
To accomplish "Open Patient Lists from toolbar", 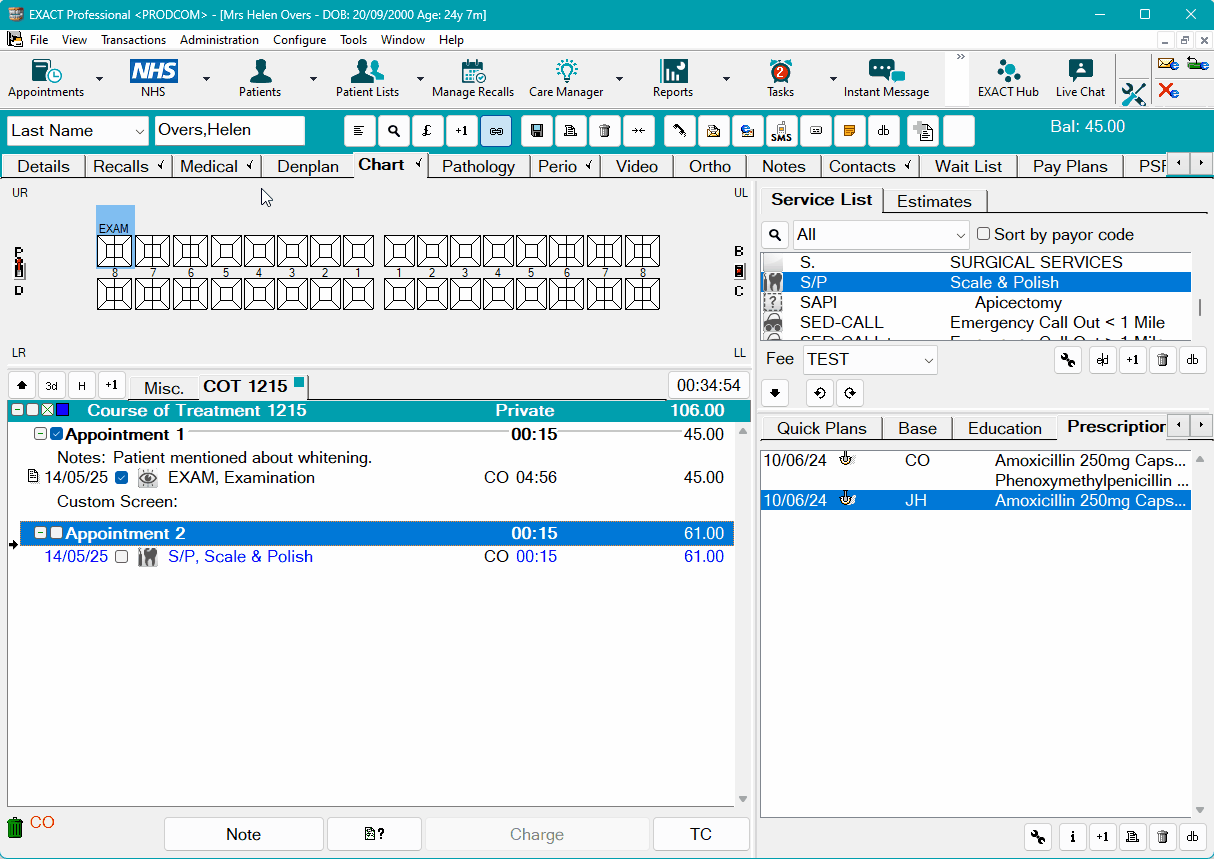I will click(x=367, y=78).
